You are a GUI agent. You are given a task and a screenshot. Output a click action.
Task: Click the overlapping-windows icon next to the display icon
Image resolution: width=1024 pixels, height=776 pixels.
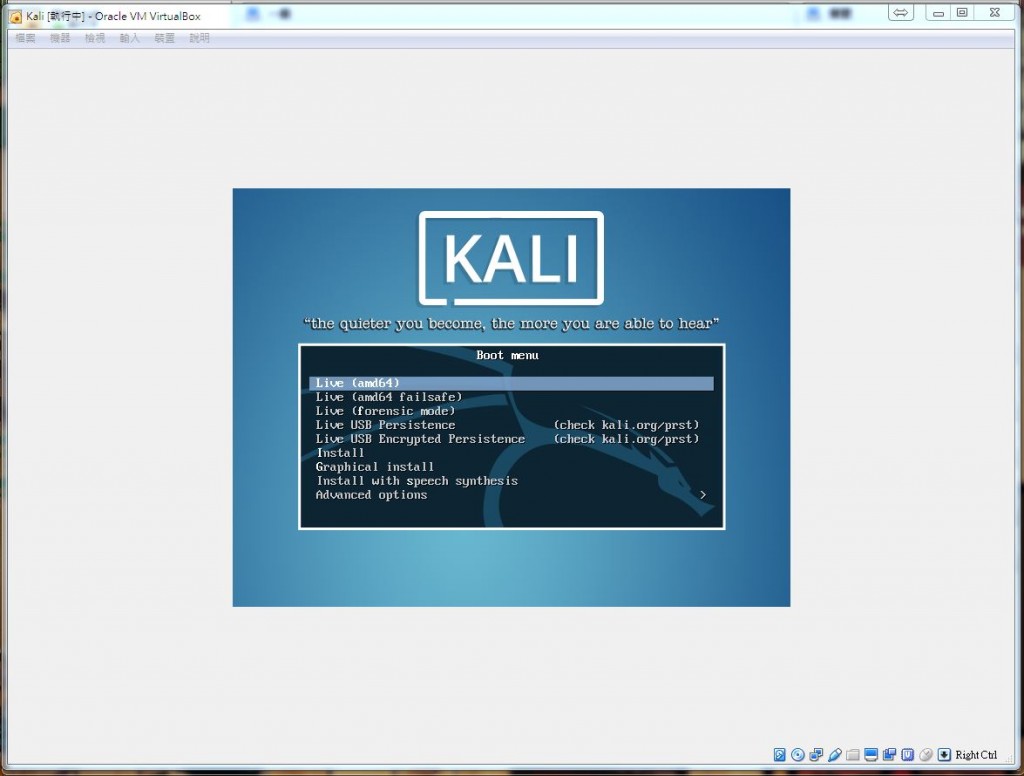[889, 755]
